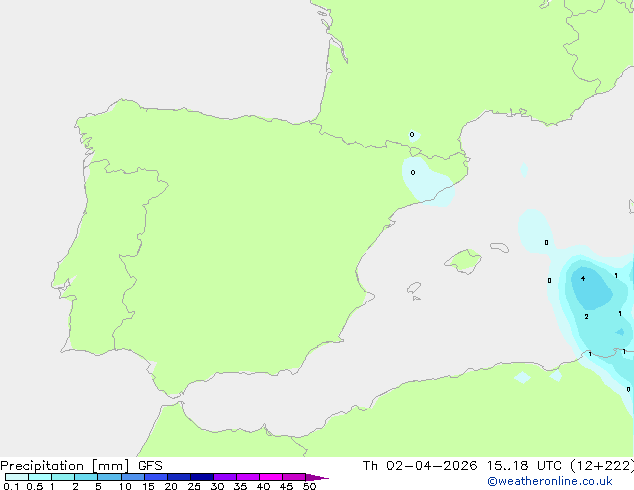Click the '50' legend scale label
The image size is (634, 490).
pos(309,486)
